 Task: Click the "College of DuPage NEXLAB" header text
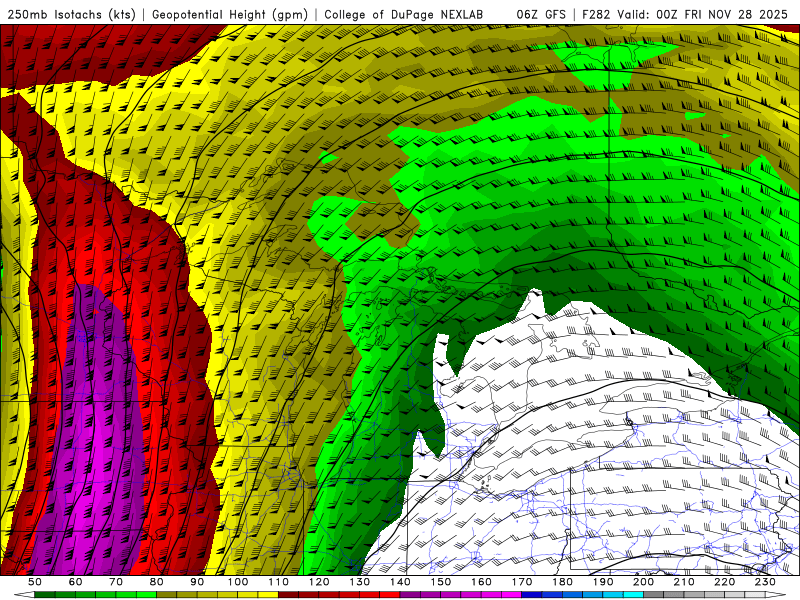pyautogui.click(x=404, y=15)
